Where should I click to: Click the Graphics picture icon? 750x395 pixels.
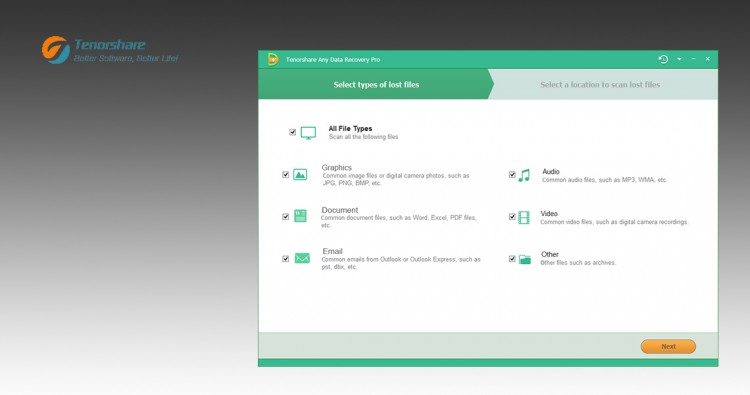(300, 175)
